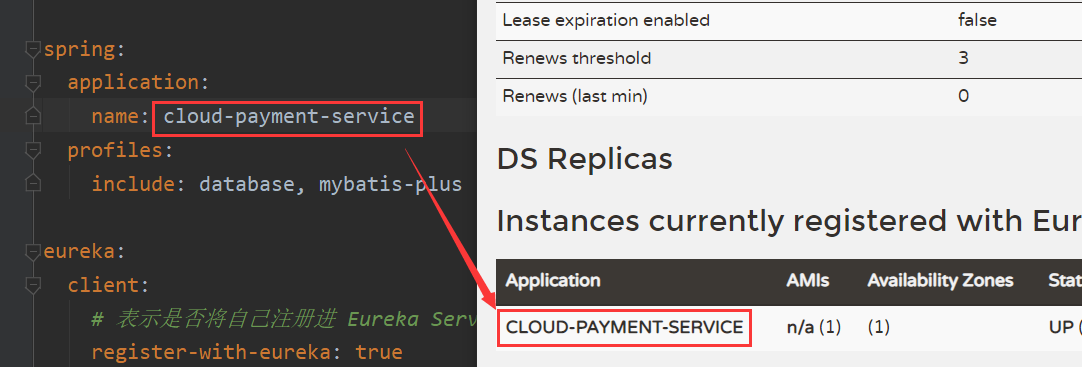
Task: Click the spring key in YAML editor
Action: (x=79, y=50)
